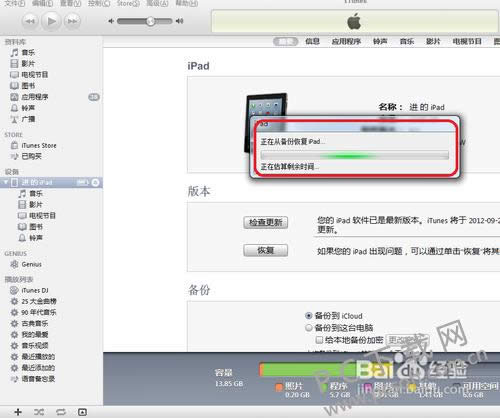Open the 最近播放的 smart playlist
Screen dimensions: 500x418
coord(38,357)
